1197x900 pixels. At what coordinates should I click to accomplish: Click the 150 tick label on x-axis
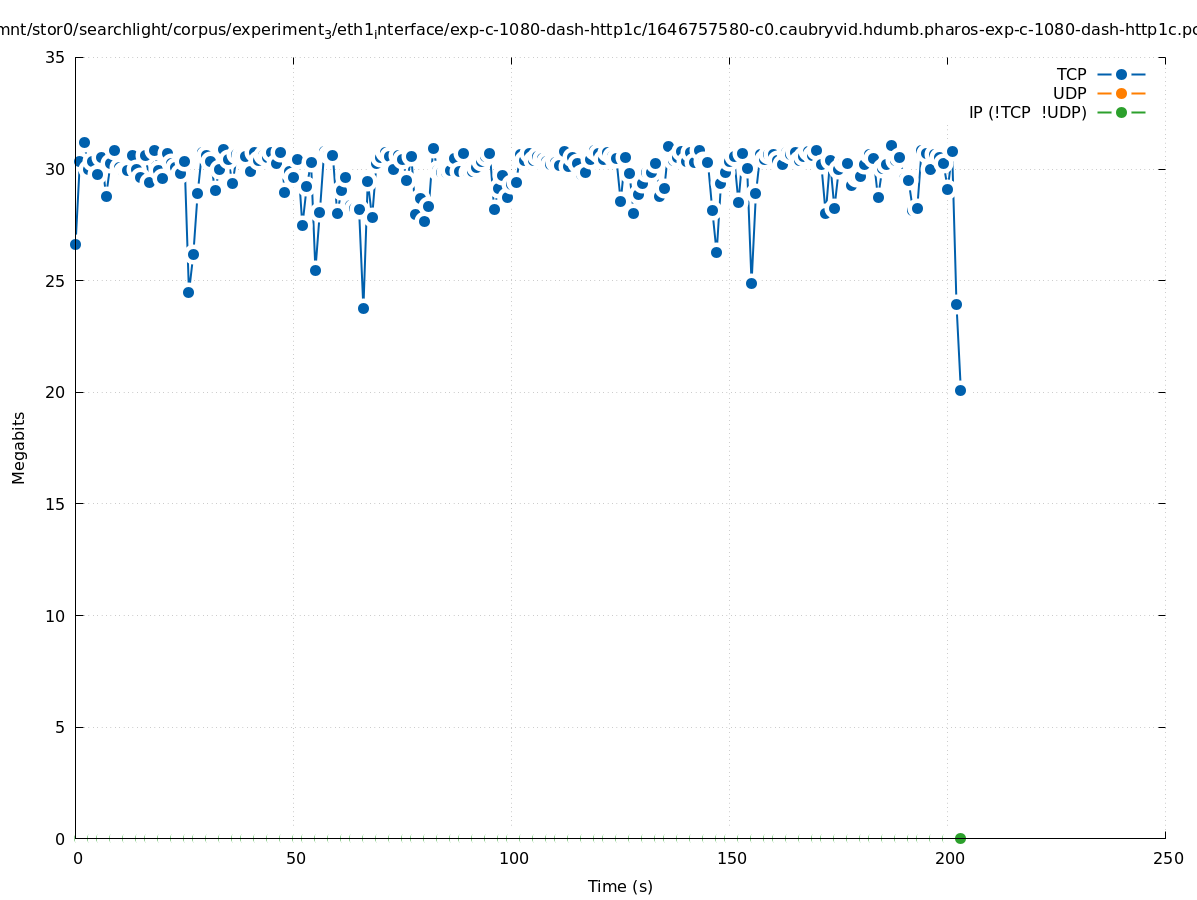(731, 858)
